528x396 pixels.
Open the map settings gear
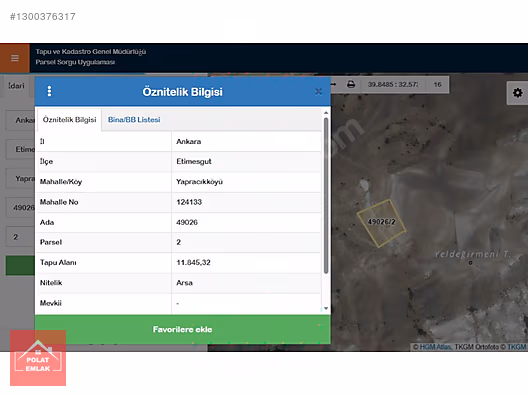coord(518,93)
